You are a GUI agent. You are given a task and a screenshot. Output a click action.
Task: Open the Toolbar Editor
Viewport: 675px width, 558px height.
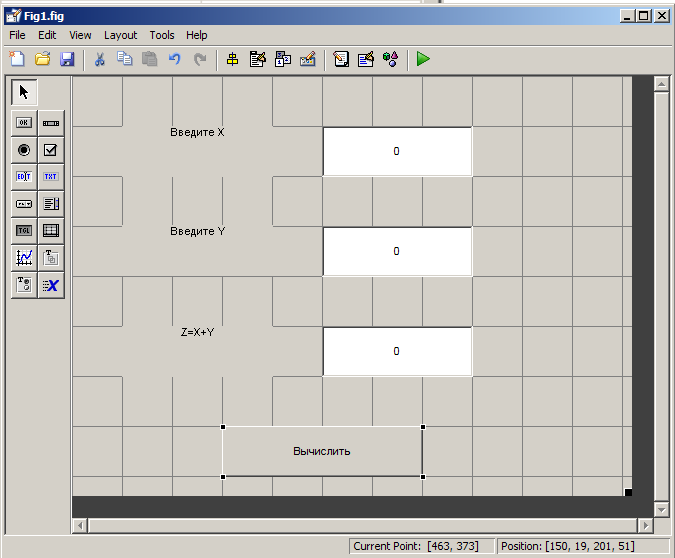click(308, 59)
